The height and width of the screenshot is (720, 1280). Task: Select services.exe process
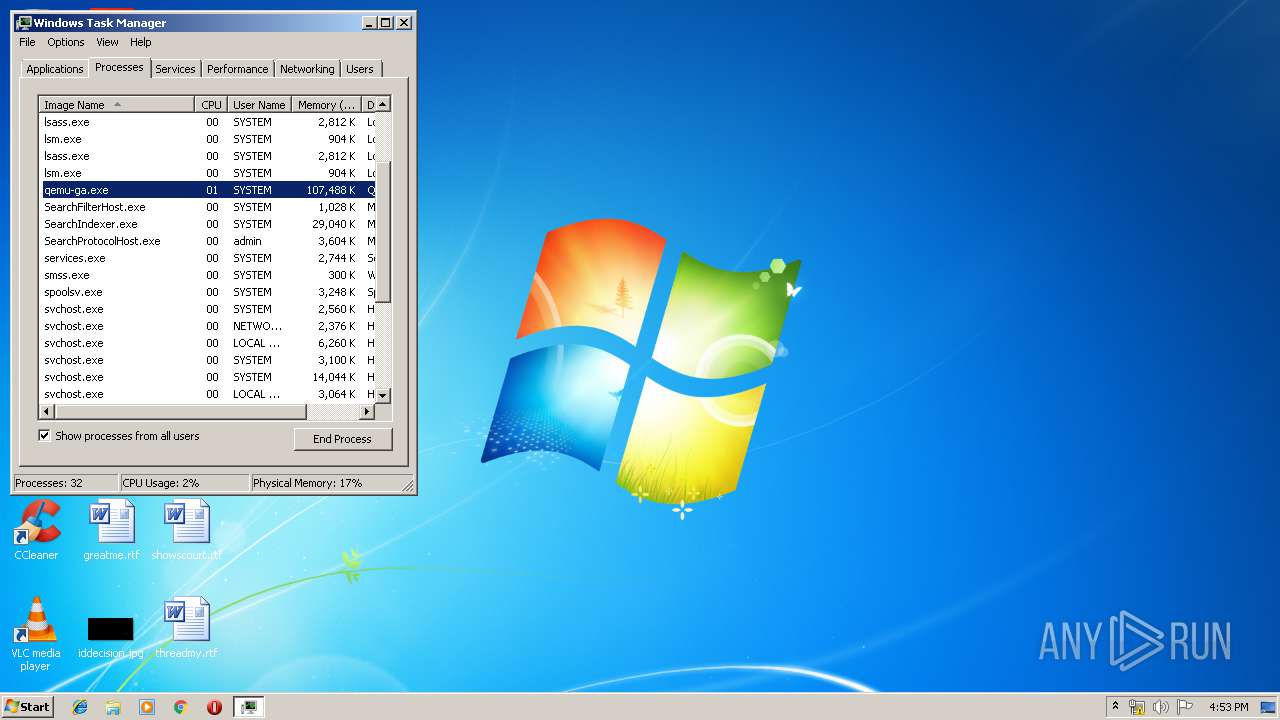[x=207, y=258]
